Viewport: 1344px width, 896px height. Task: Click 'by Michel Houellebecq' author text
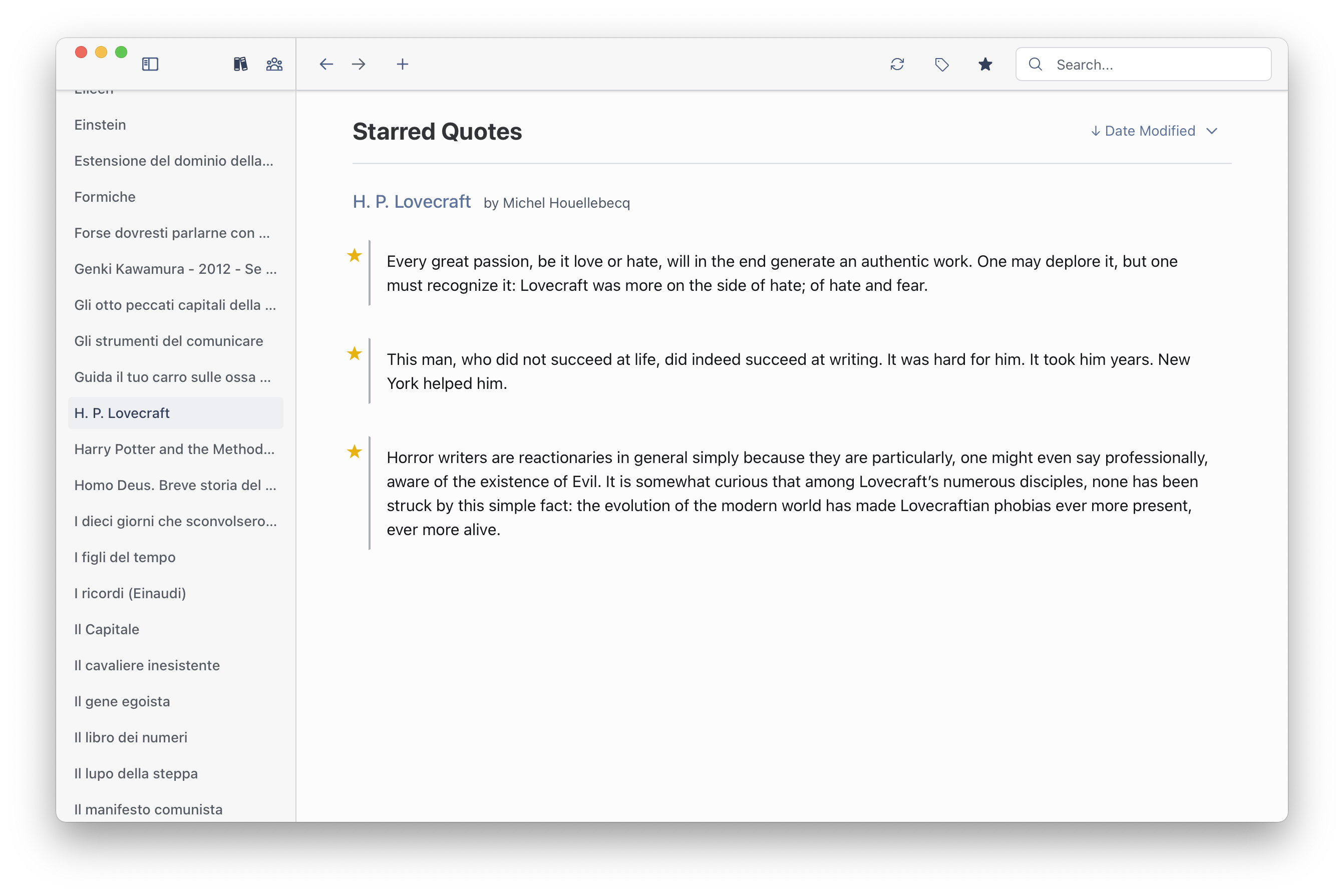click(x=557, y=203)
